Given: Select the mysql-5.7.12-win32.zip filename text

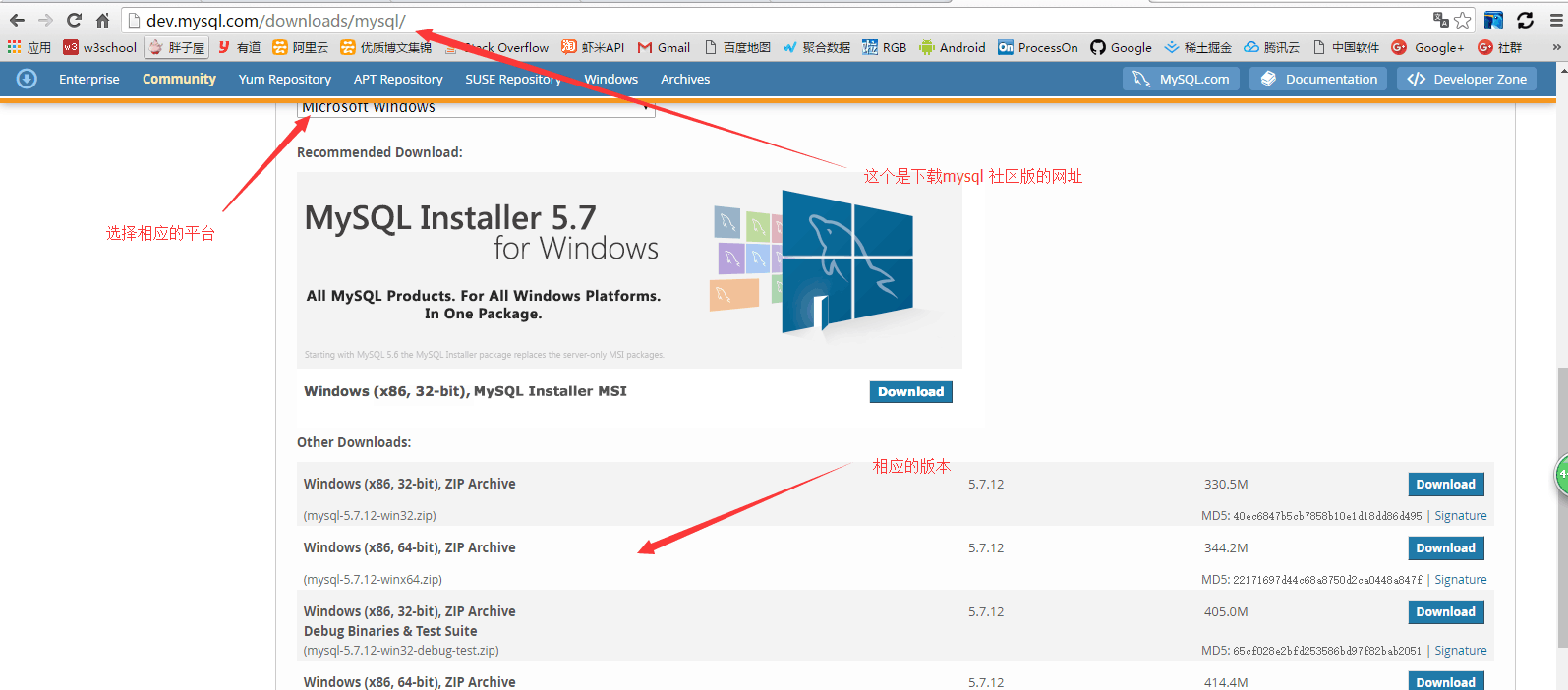Looking at the screenshot, I should pos(370,515).
